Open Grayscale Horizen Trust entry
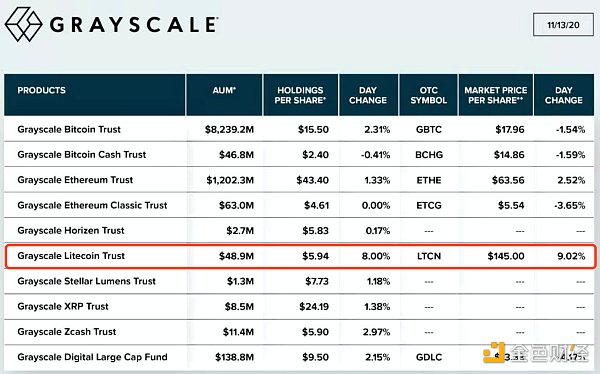The width and height of the screenshot is (600, 374). pyautogui.click(x=71, y=230)
